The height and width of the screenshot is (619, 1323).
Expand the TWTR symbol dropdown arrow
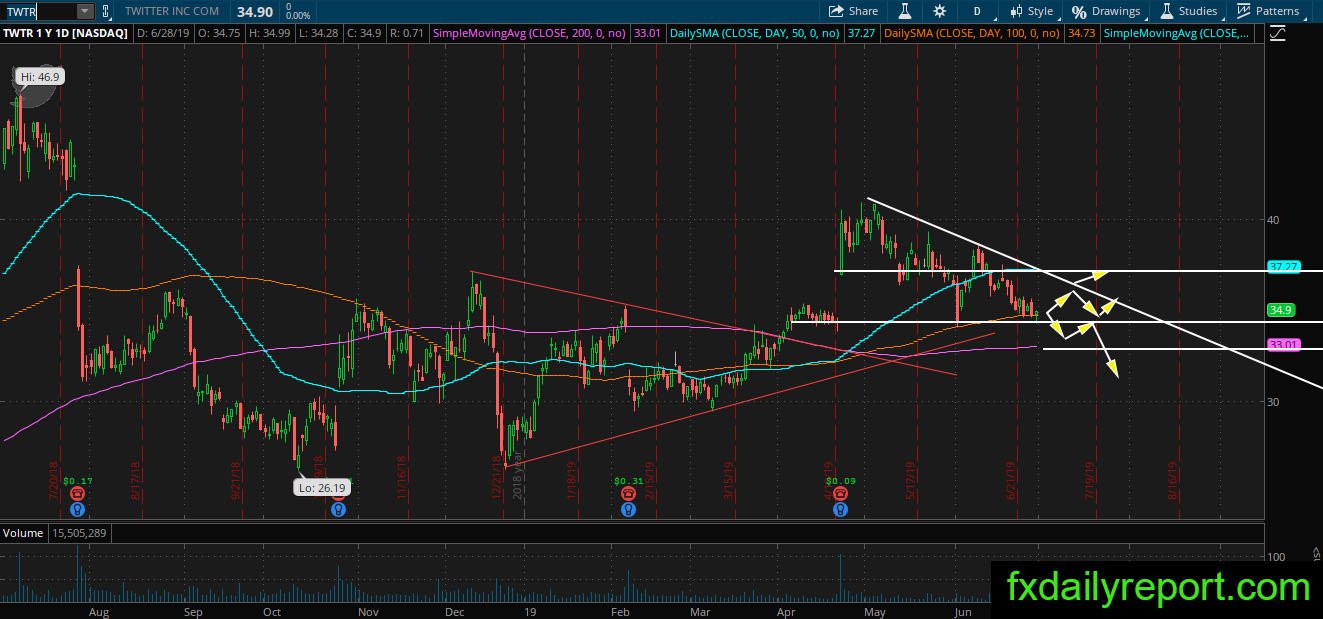[84, 11]
